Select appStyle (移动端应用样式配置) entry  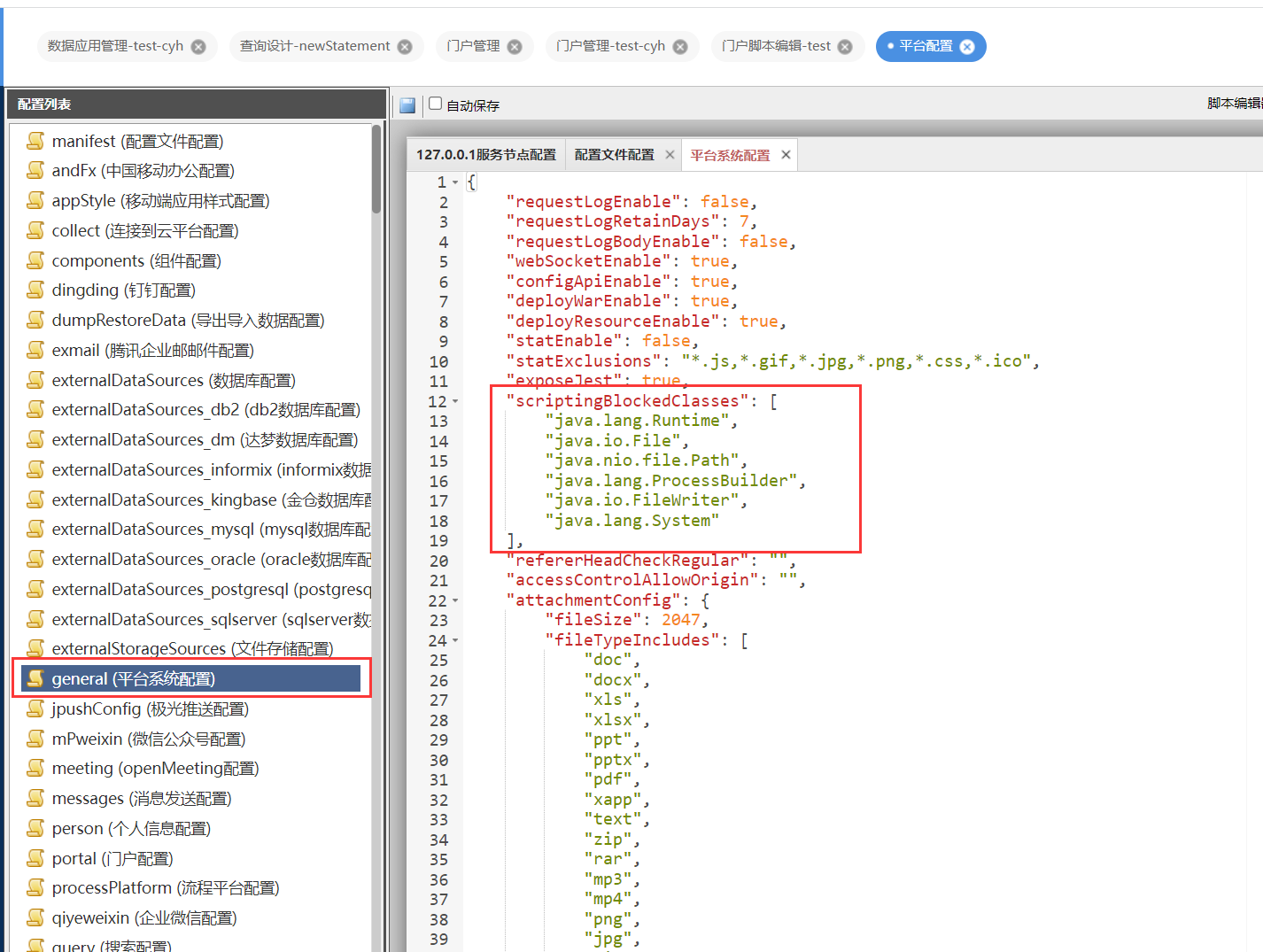[160, 200]
